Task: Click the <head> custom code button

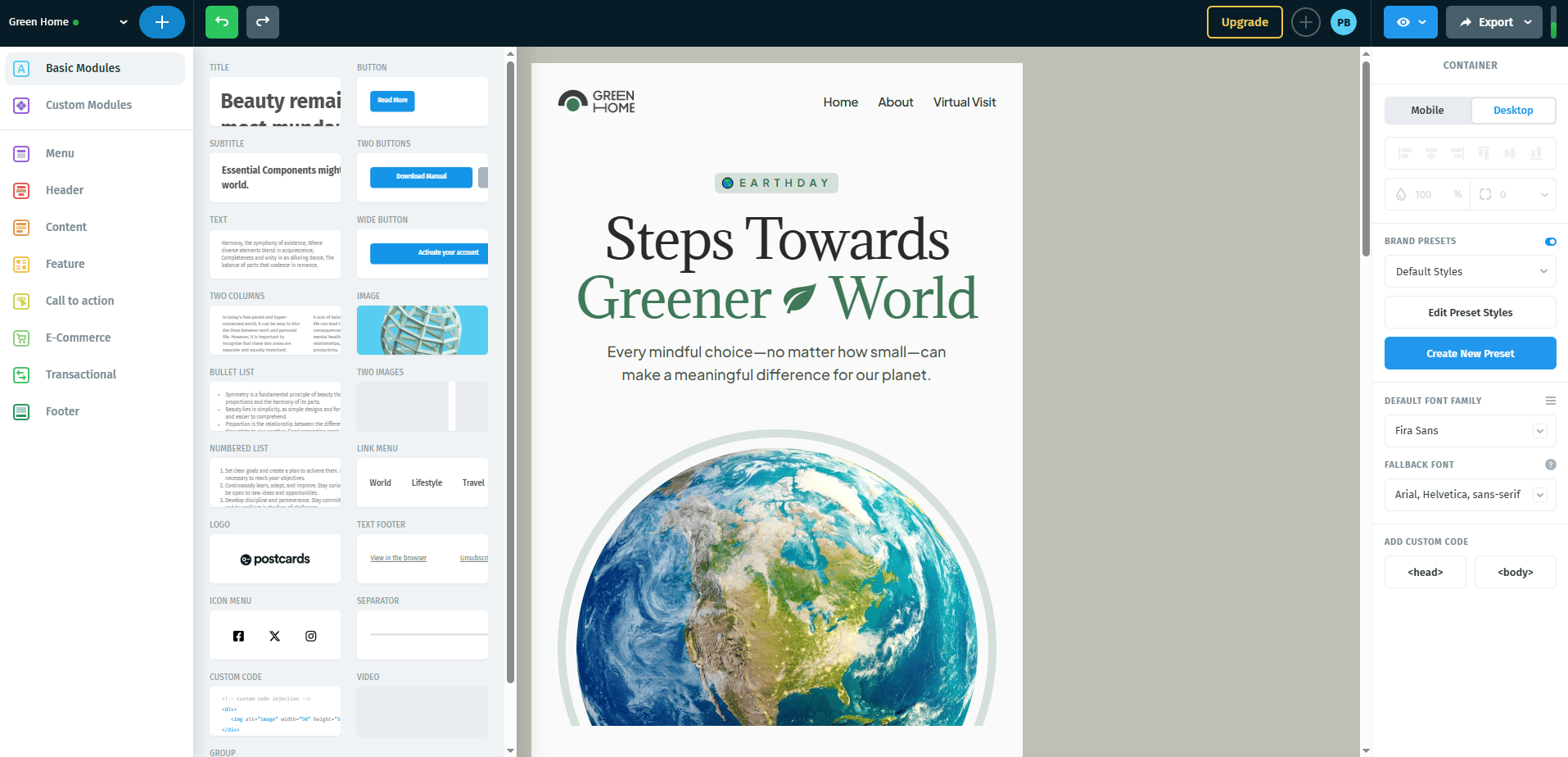Action: 1425,572
